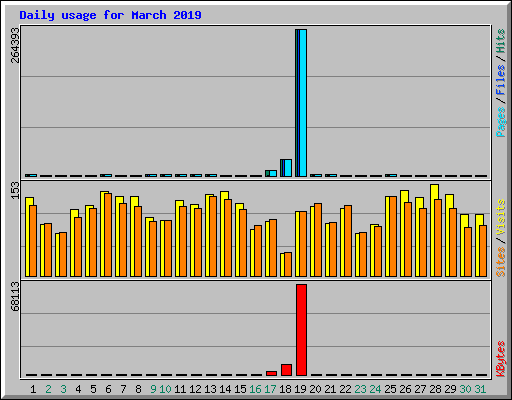The image size is (512, 400).
Task: Click the day 26 axis label
Action: coord(405,389)
